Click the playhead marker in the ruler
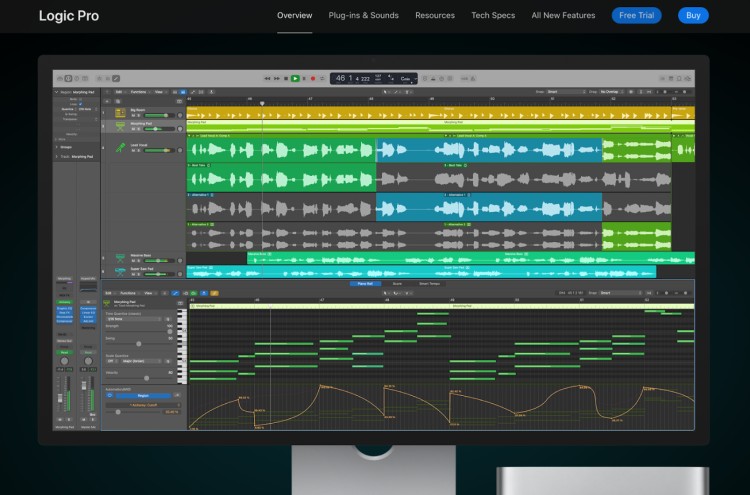Image resolution: width=750 pixels, height=495 pixels. pyautogui.click(x=262, y=103)
